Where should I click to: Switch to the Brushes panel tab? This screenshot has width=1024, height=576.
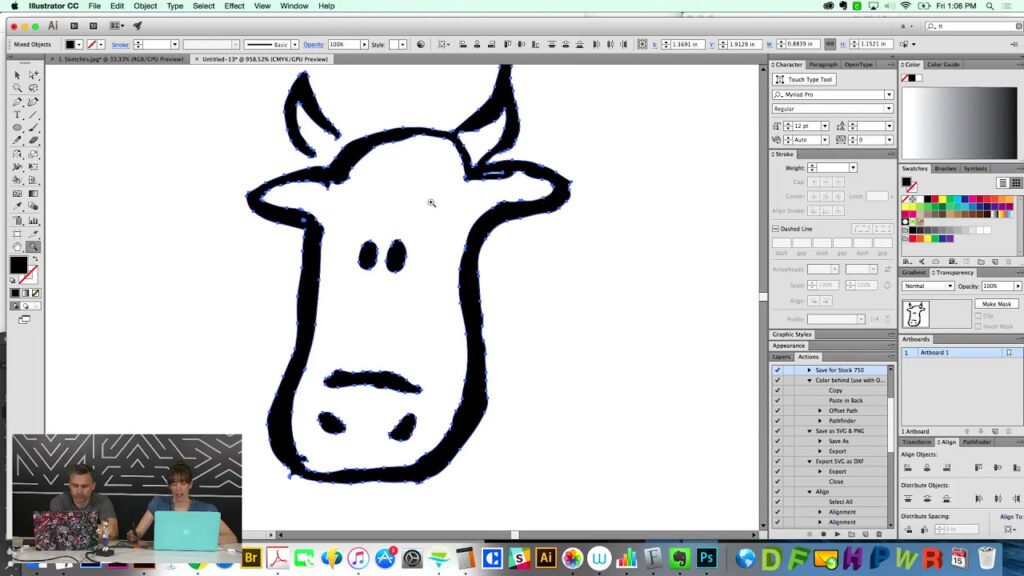[945, 168]
